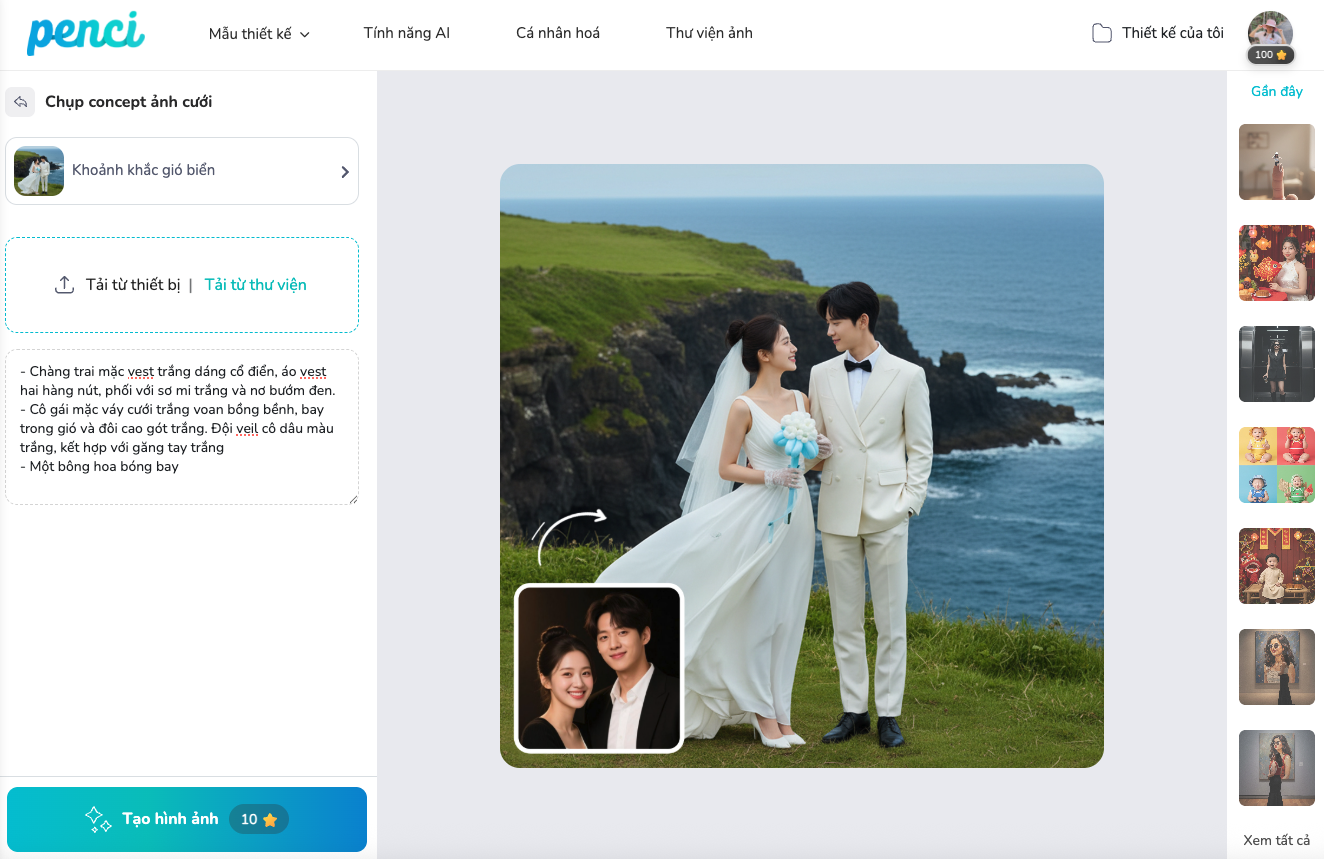This screenshot has height=859, width=1324.
Task: Go to Thư viện ảnh
Action: [x=709, y=33]
